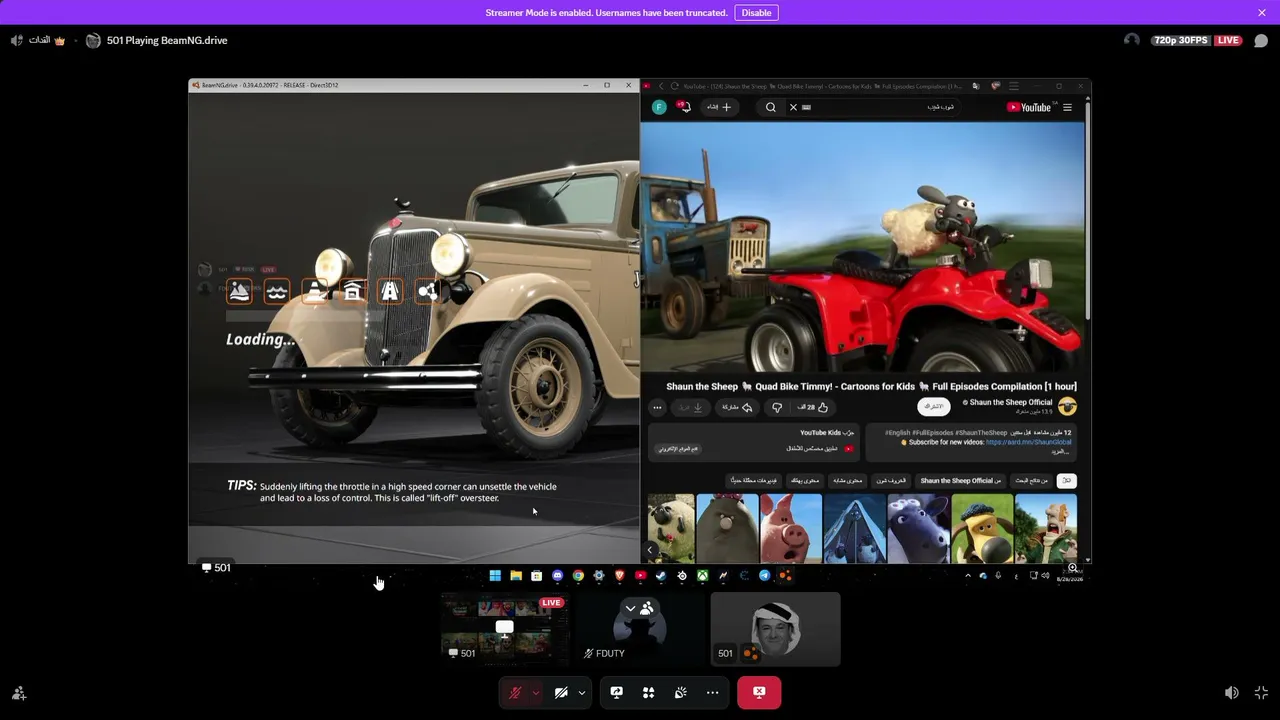Screen dimensions: 1280x720
Task: Toggle camera on in call controls
Action: [561, 692]
